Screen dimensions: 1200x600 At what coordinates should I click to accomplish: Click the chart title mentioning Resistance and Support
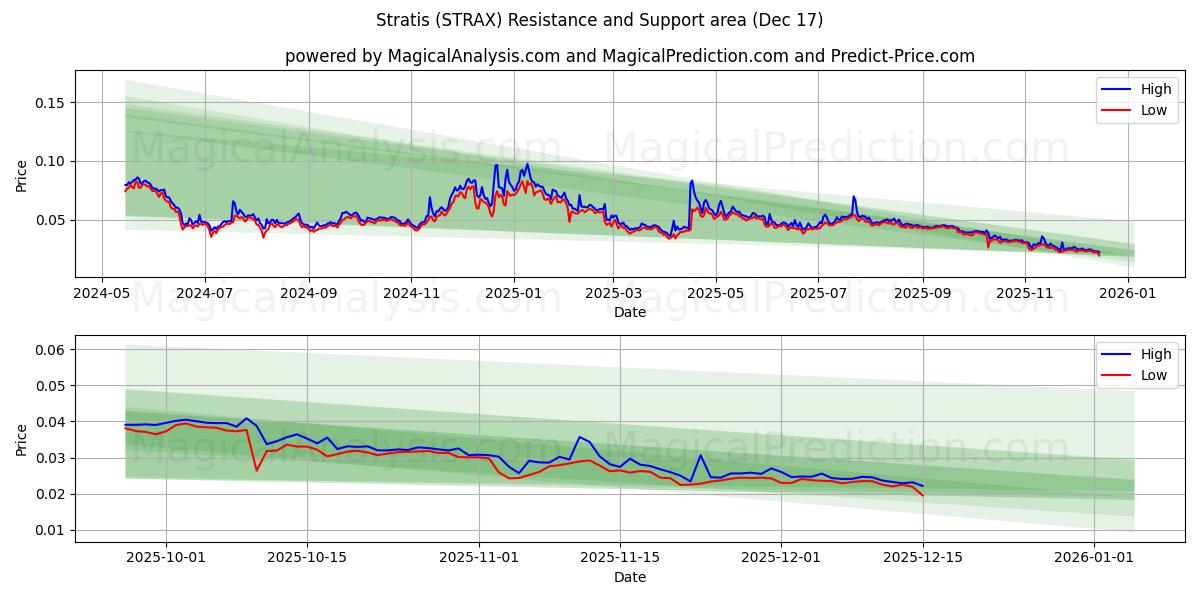pos(600,20)
